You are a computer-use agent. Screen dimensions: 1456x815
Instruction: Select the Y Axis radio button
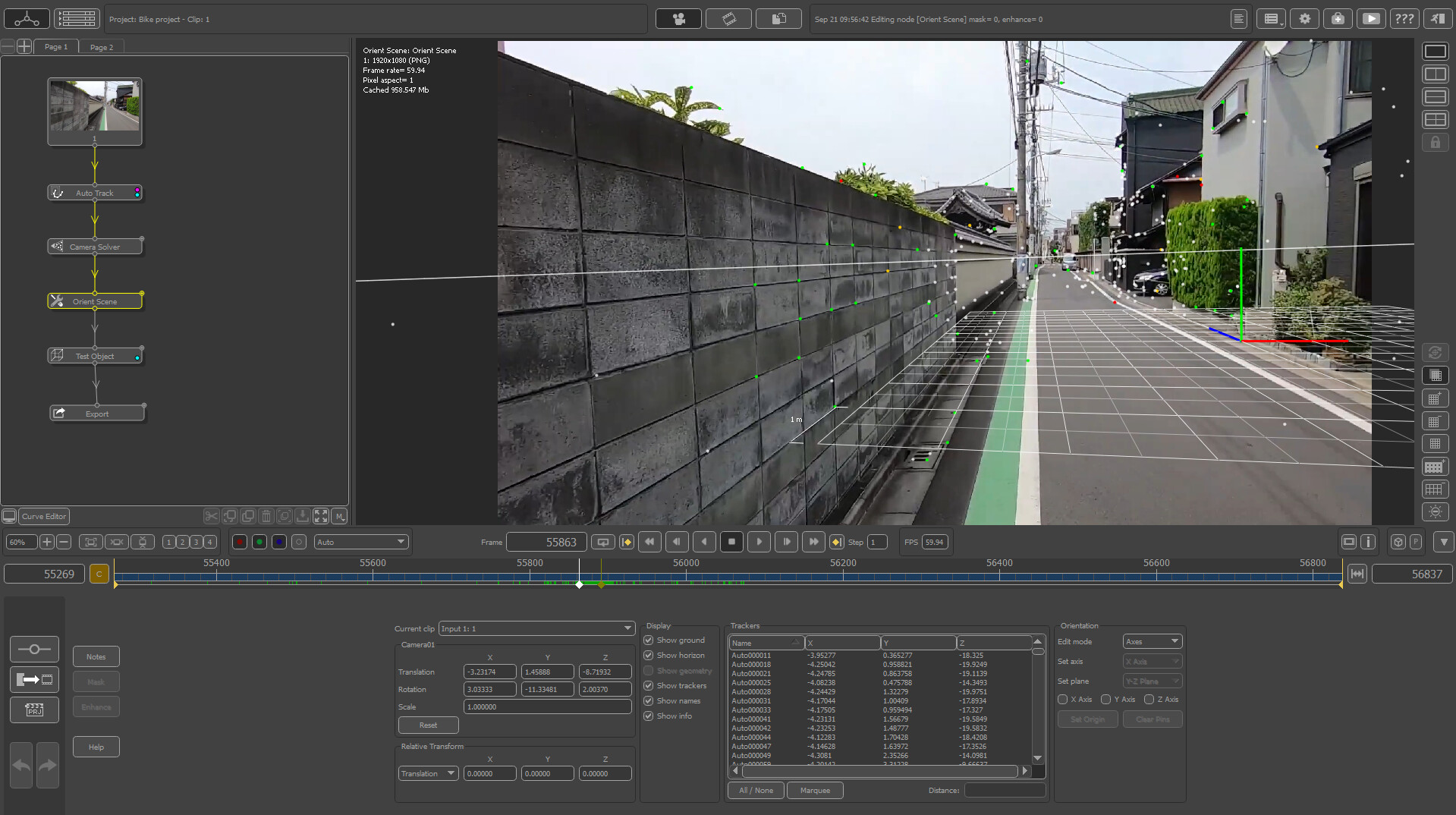click(1106, 699)
